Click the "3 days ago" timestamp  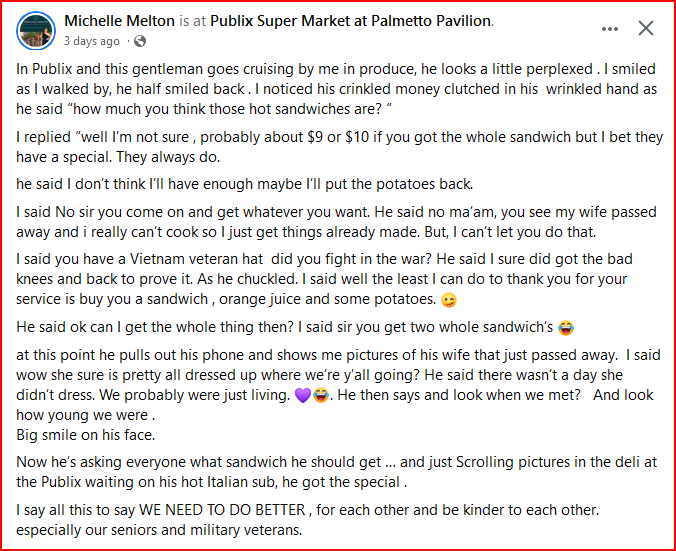[x=91, y=42]
